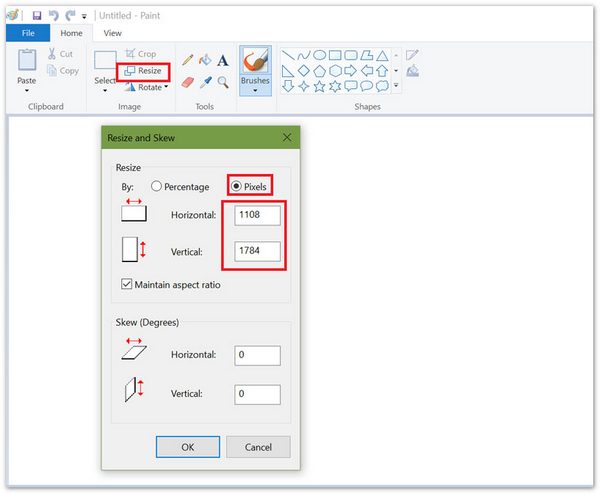Select the Pencil tool
Image resolution: width=600 pixels, height=494 pixels.
(x=187, y=61)
